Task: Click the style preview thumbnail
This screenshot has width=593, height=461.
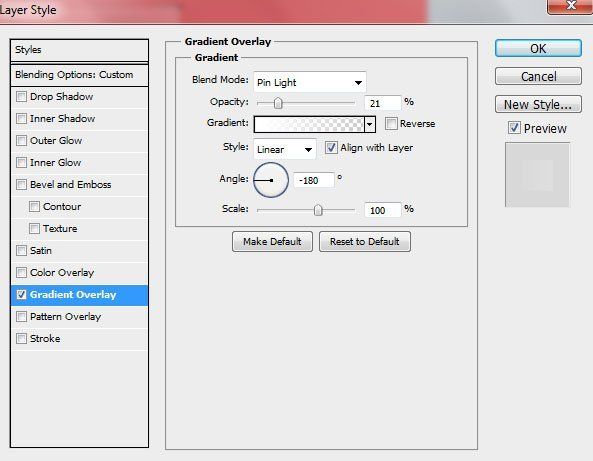Action: (537, 175)
